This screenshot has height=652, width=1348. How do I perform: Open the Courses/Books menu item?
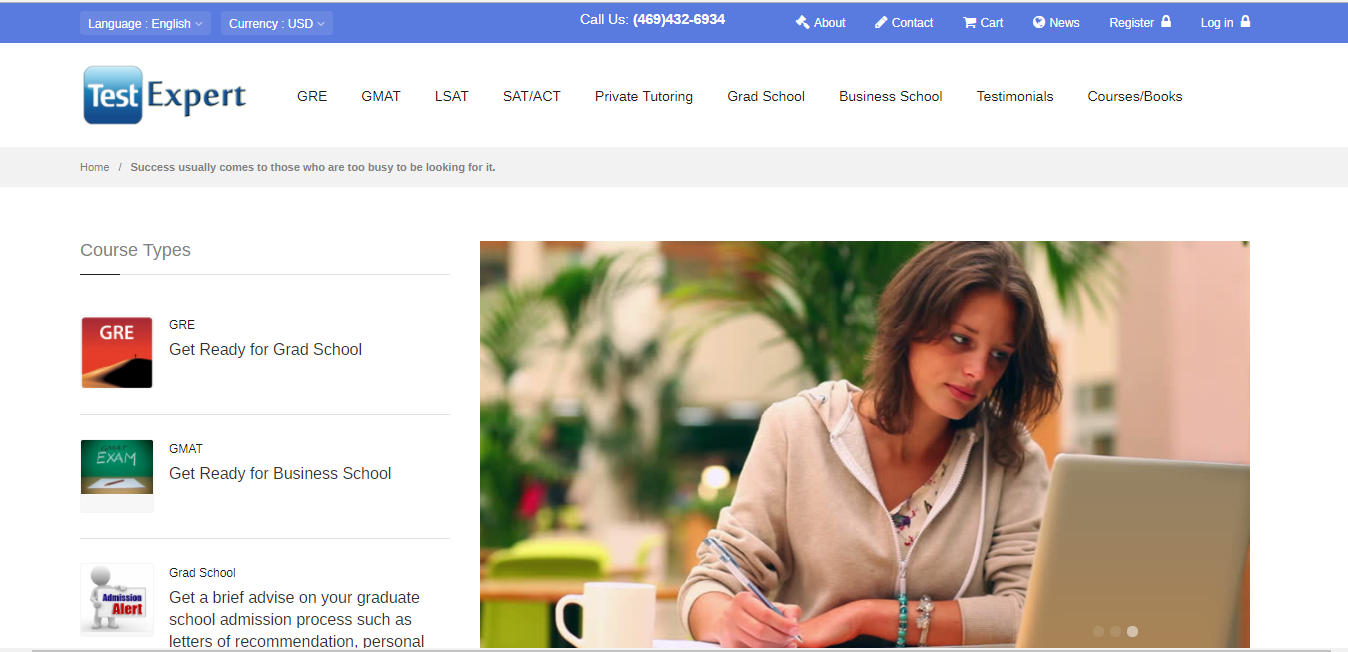click(1135, 96)
